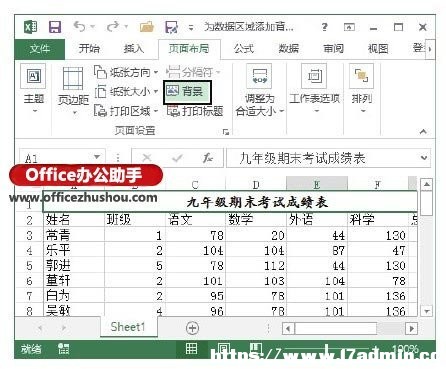Image resolution: width=446 pixels, height=369 pixels.
Task: Select the cell containing 常青
Action: click(74, 235)
